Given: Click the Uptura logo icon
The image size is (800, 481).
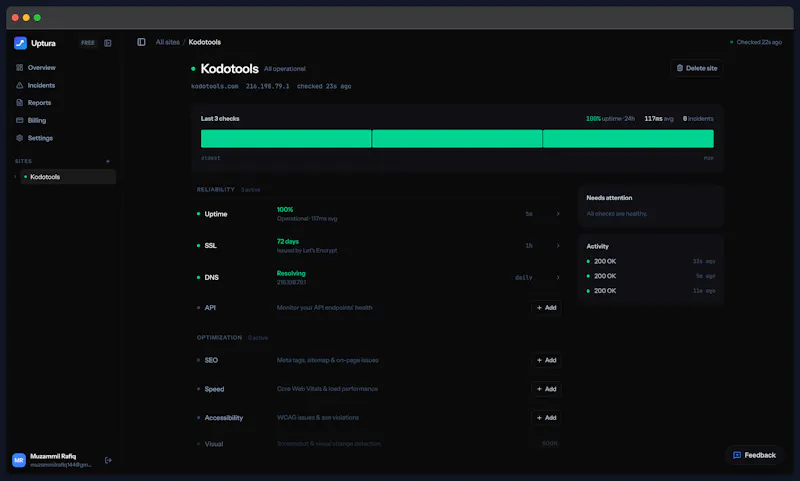Looking at the screenshot, I should click(20, 43).
